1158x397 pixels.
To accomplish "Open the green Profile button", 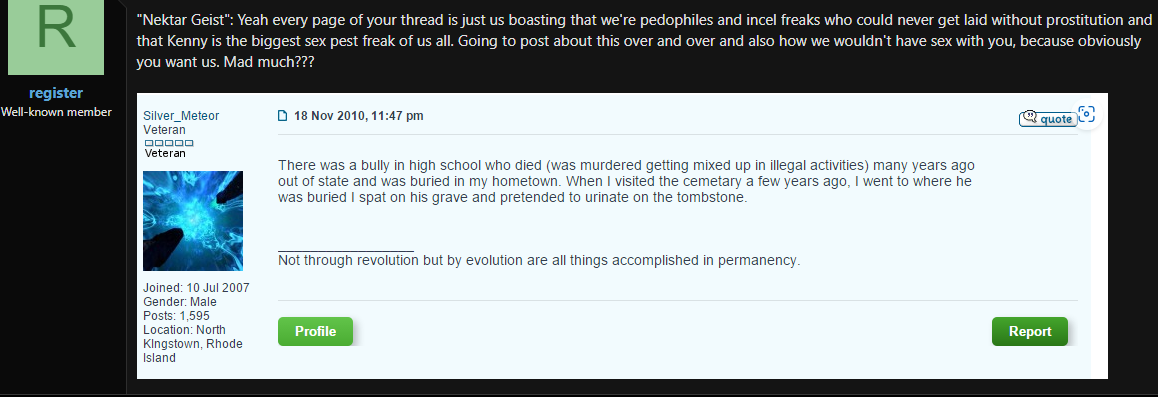I will pos(315,331).
